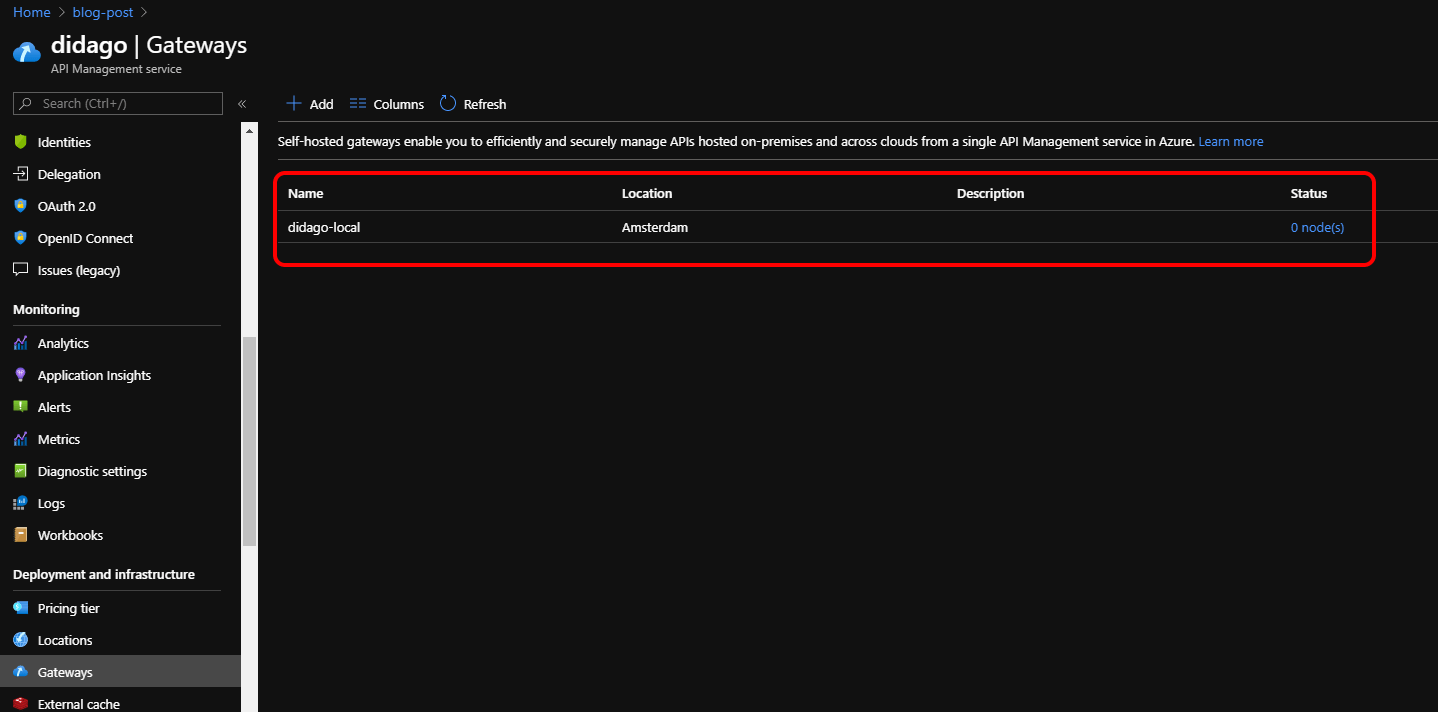The height and width of the screenshot is (712, 1438).
Task: Edit visible table Columns
Action: [x=386, y=103]
